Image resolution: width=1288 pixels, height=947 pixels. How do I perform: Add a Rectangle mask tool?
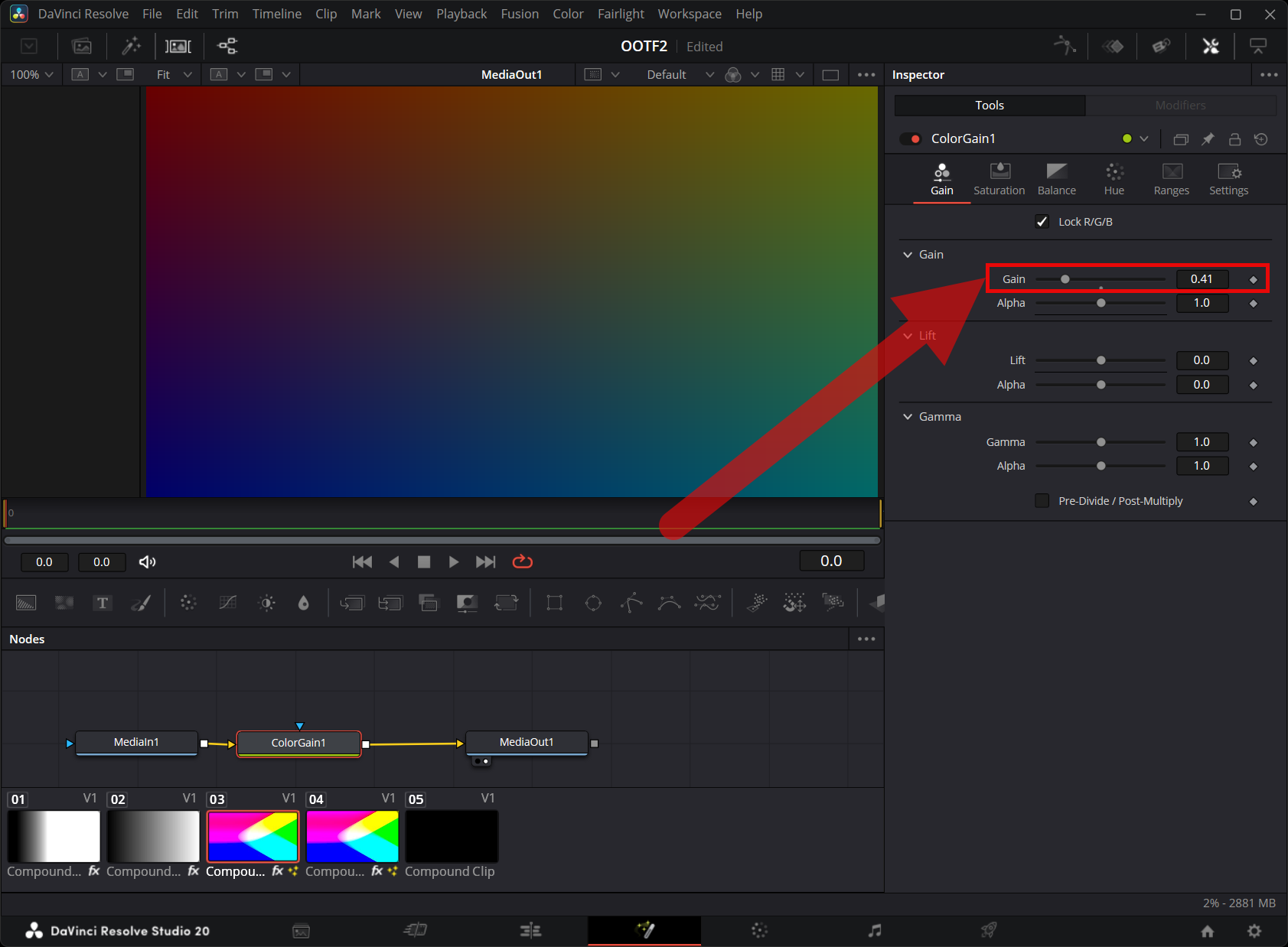point(555,603)
